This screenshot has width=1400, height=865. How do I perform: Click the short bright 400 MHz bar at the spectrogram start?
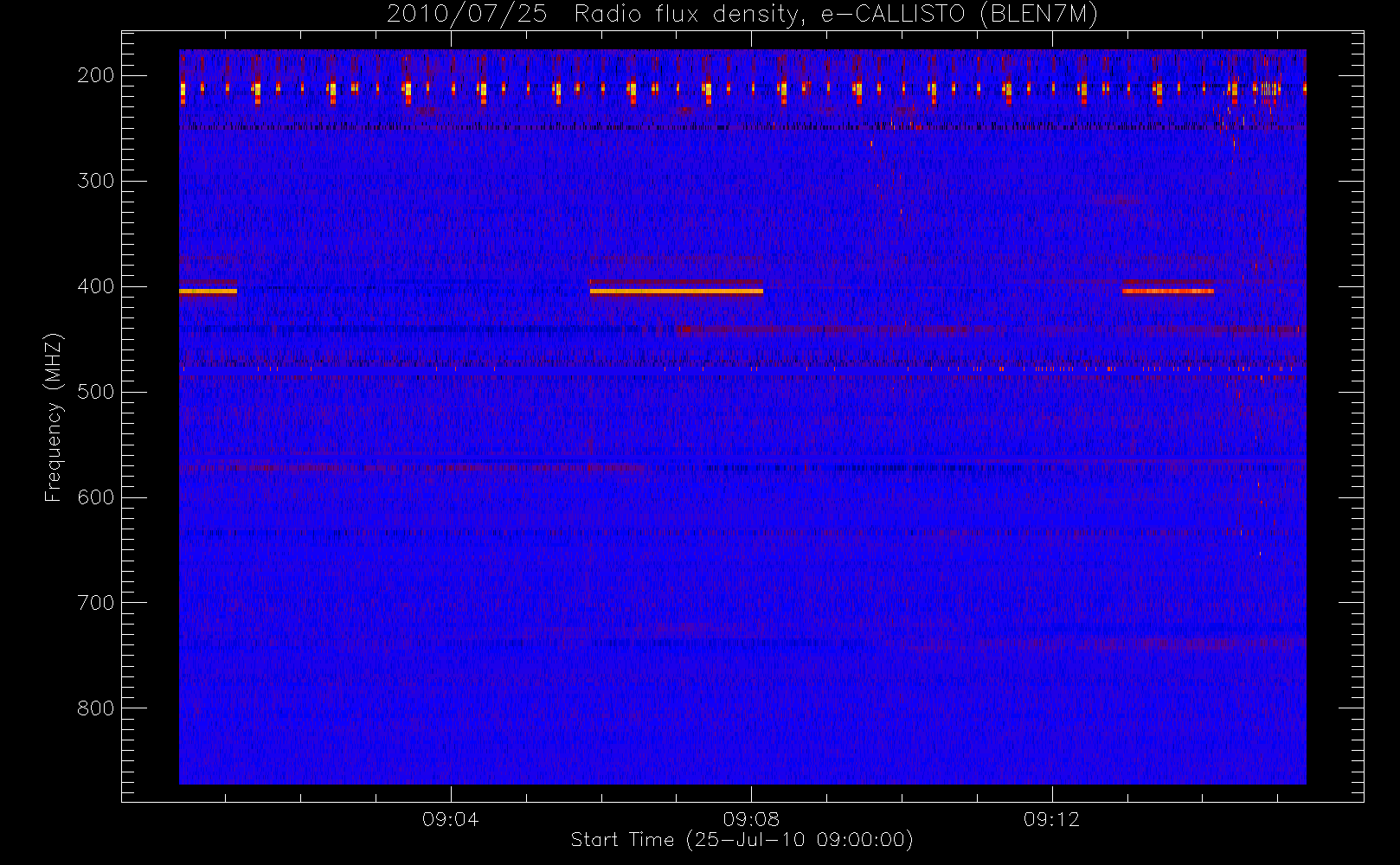208,292
